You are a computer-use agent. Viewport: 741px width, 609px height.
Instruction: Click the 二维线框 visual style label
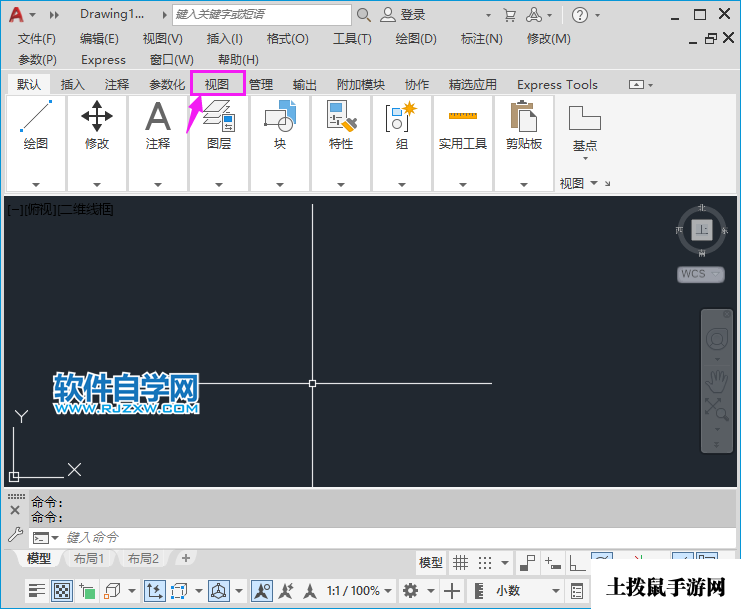pyautogui.click(x=85, y=209)
